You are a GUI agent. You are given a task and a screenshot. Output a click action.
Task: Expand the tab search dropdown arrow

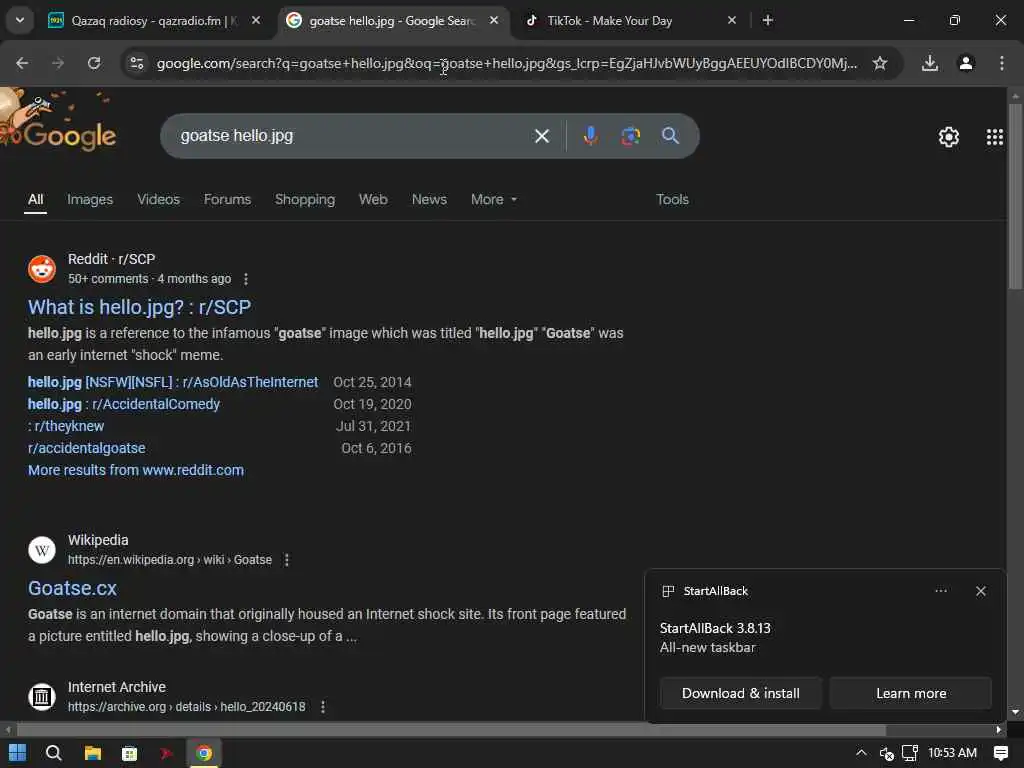tap(20, 20)
